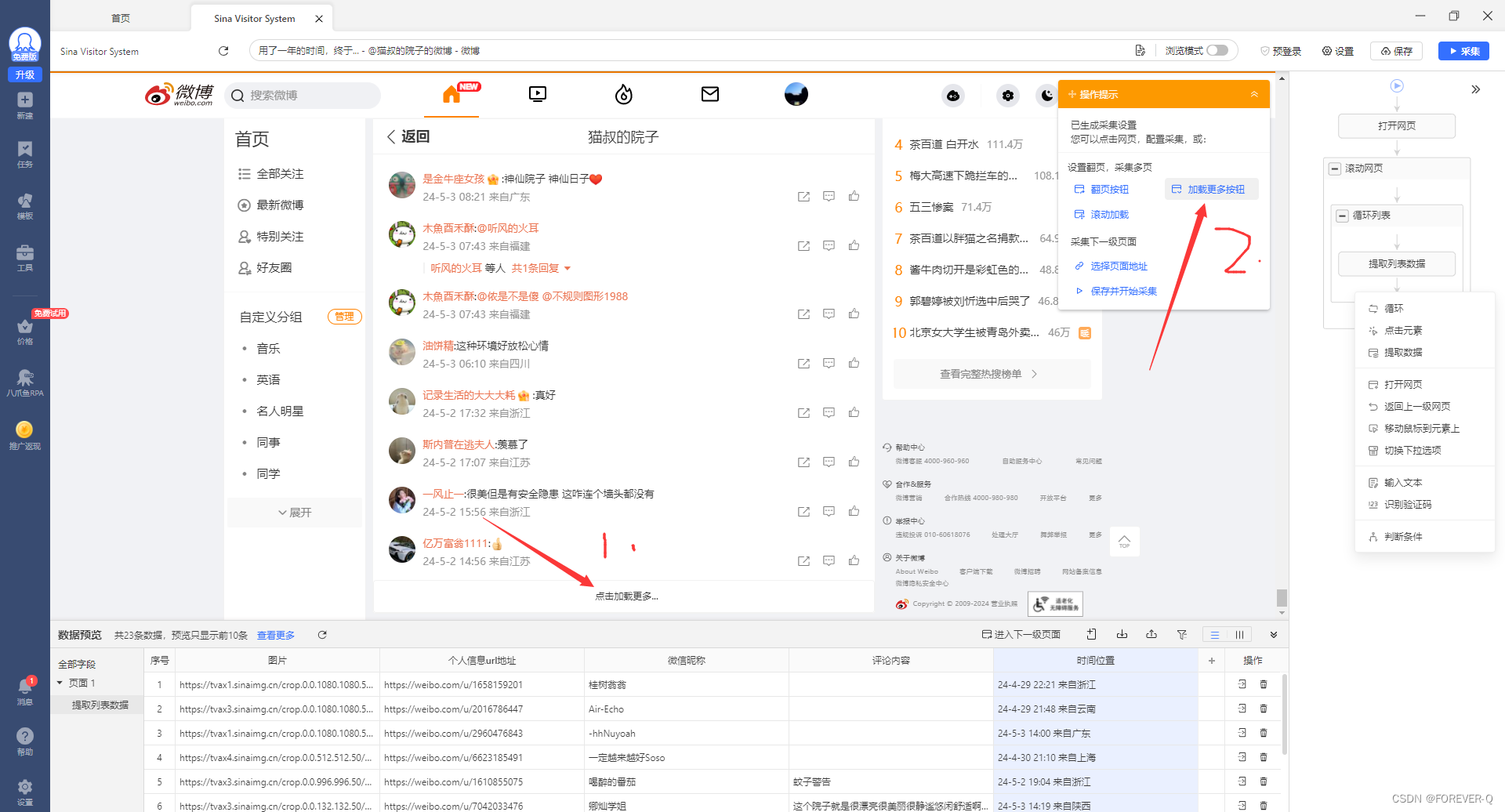The image size is (1505, 812).
Task: Click the filter funnel icon in data preview
Action: click(x=1182, y=635)
